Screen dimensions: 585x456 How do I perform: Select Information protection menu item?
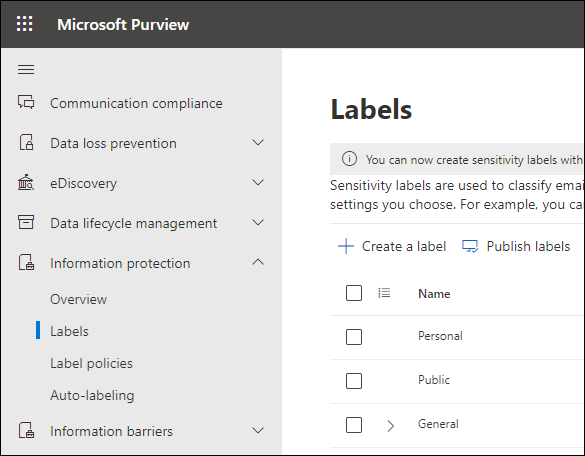[x=120, y=263]
